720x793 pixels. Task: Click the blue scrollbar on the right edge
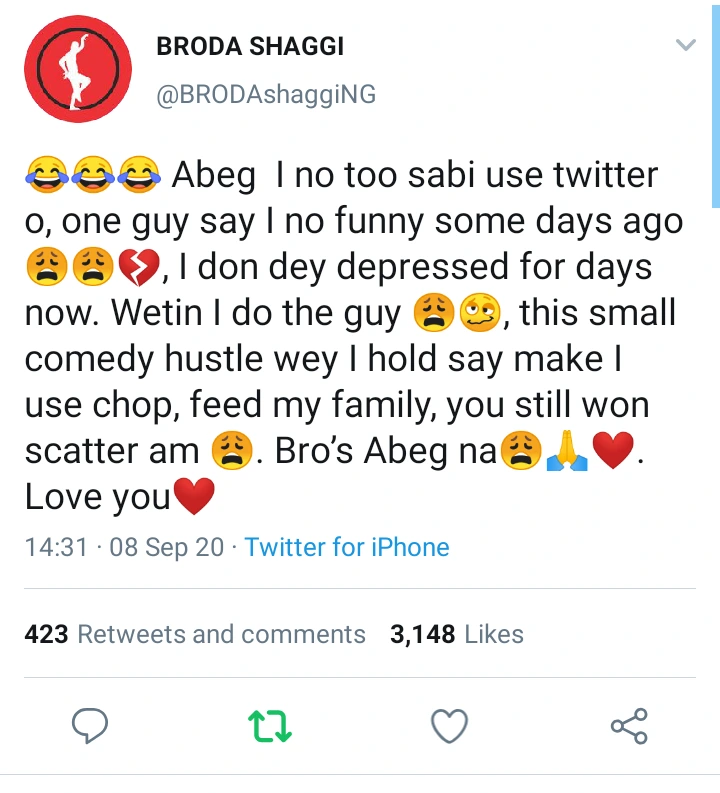716,100
